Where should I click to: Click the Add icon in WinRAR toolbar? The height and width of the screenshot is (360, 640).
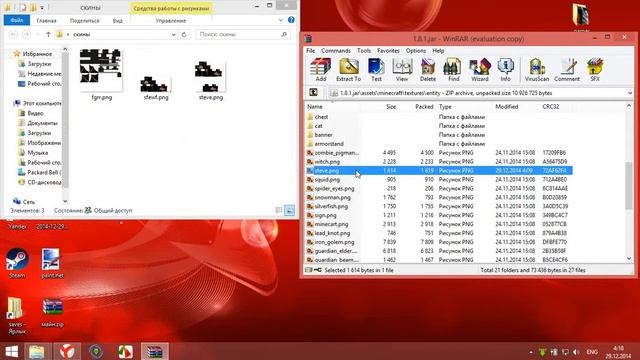pos(320,70)
